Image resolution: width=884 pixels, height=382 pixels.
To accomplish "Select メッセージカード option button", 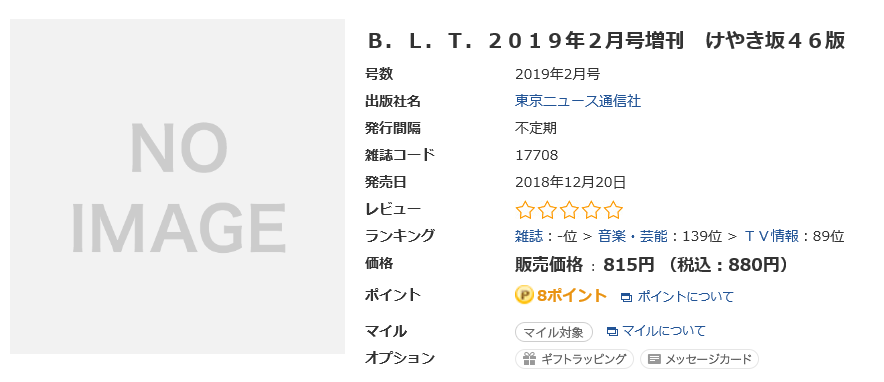I will click(700, 359).
